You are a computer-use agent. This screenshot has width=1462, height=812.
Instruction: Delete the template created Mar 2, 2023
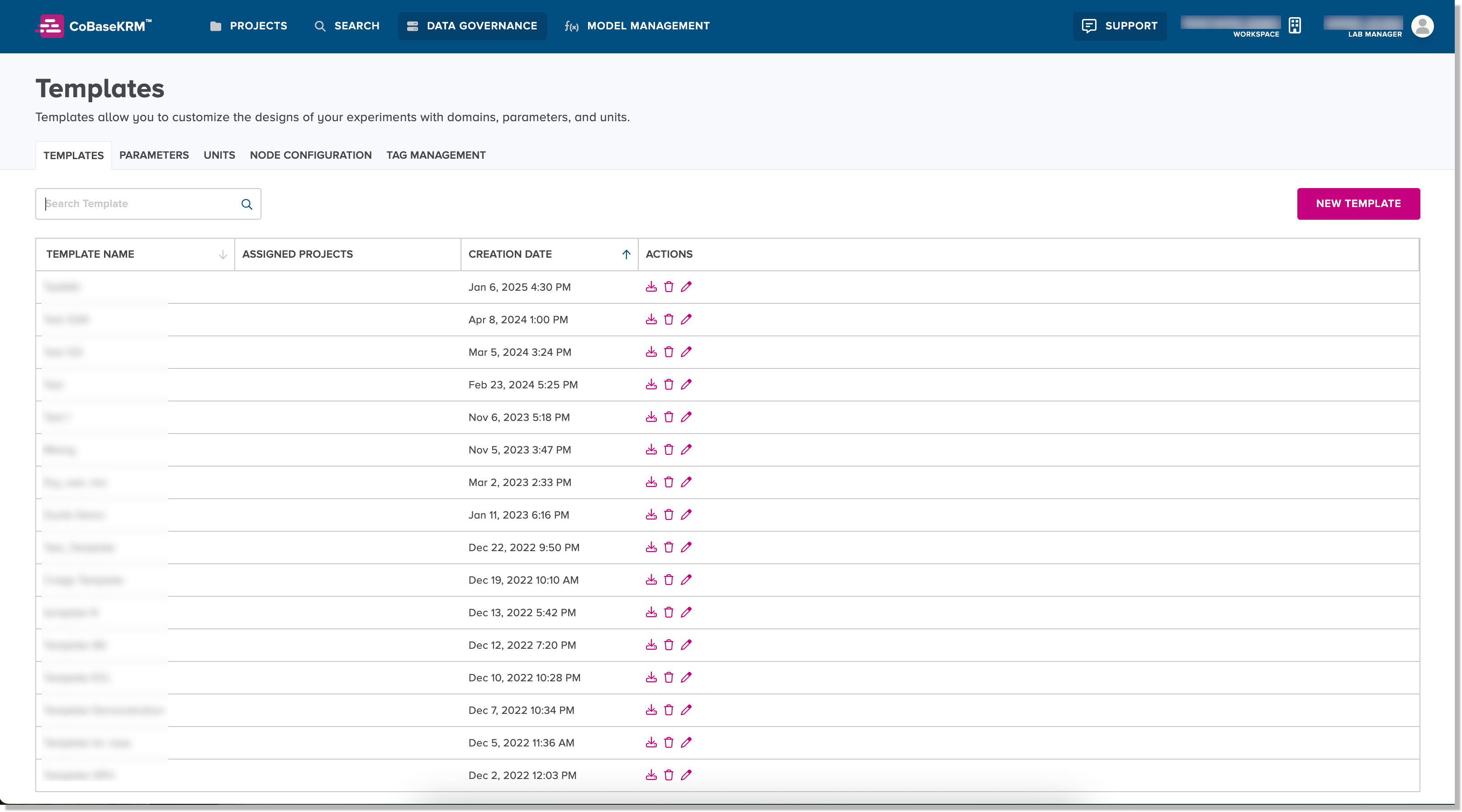669,482
